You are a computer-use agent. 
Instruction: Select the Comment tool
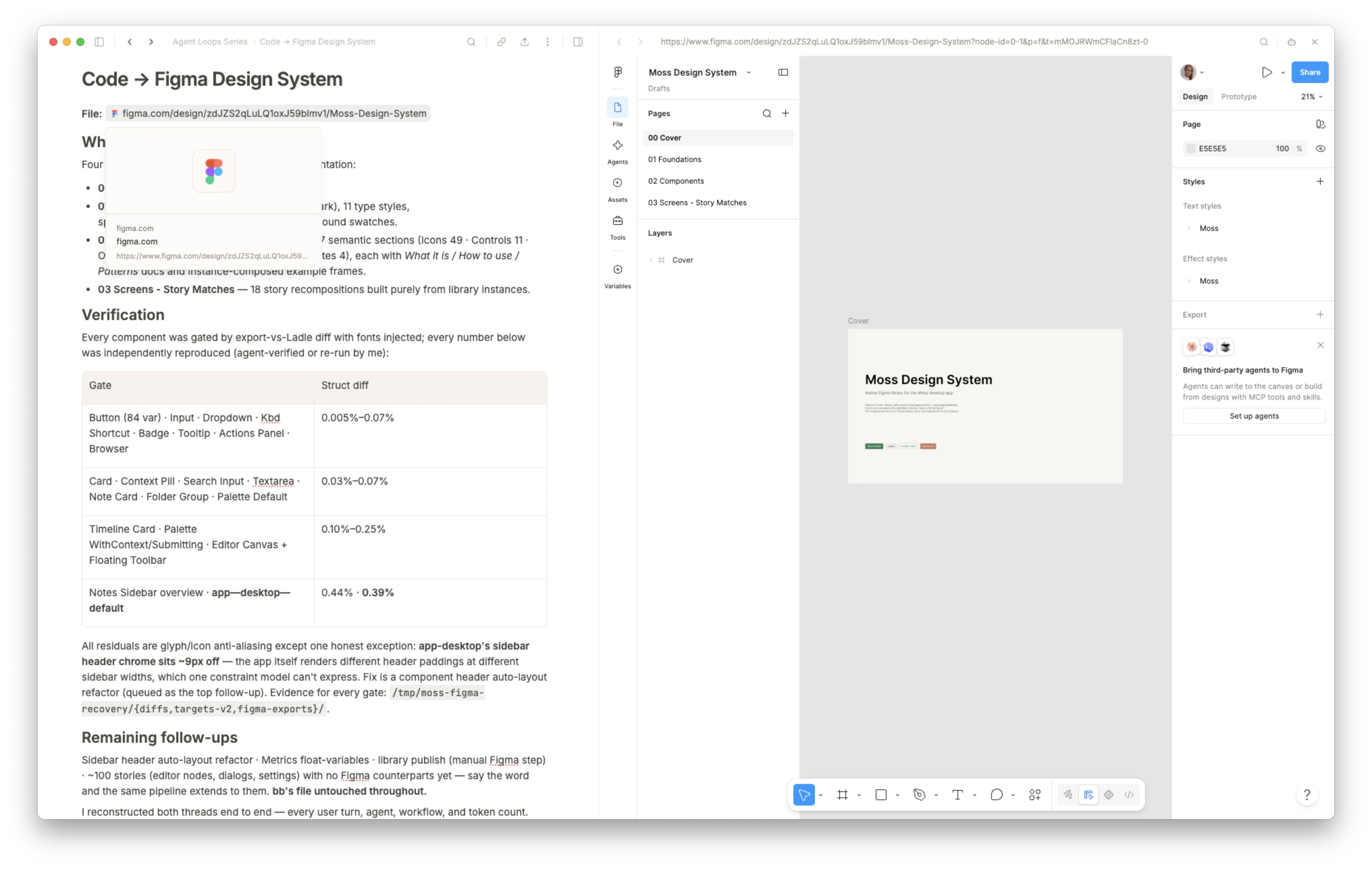pos(996,794)
